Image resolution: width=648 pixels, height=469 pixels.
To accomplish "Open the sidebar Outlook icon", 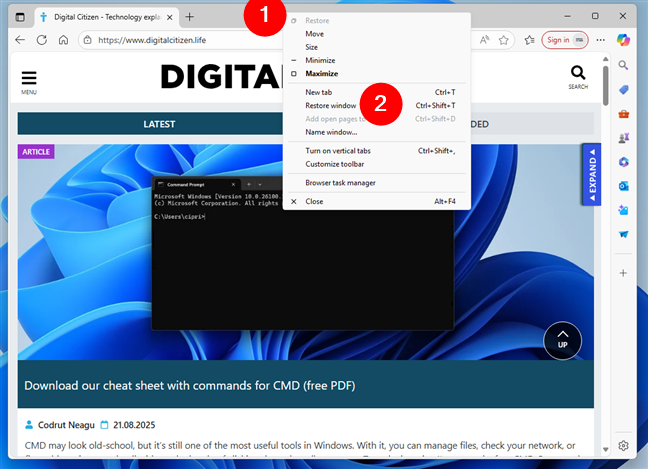I will [x=624, y=186].
